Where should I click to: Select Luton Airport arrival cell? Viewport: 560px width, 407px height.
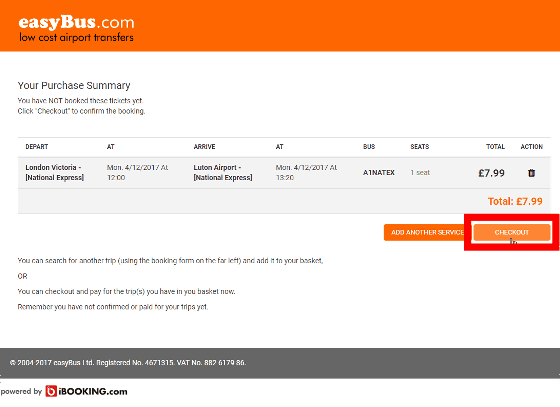(x=223, y=172)
